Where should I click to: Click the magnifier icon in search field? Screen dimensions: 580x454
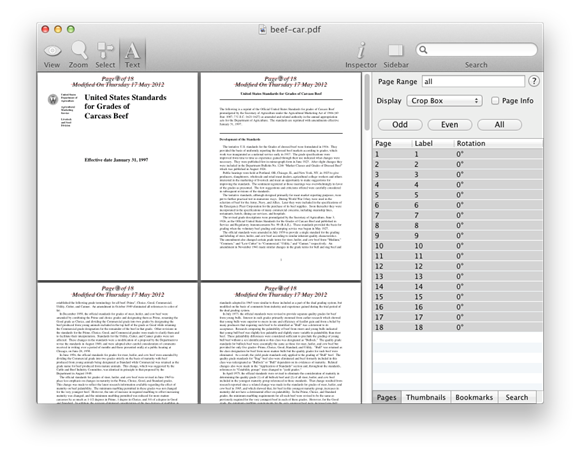point(423,50)
